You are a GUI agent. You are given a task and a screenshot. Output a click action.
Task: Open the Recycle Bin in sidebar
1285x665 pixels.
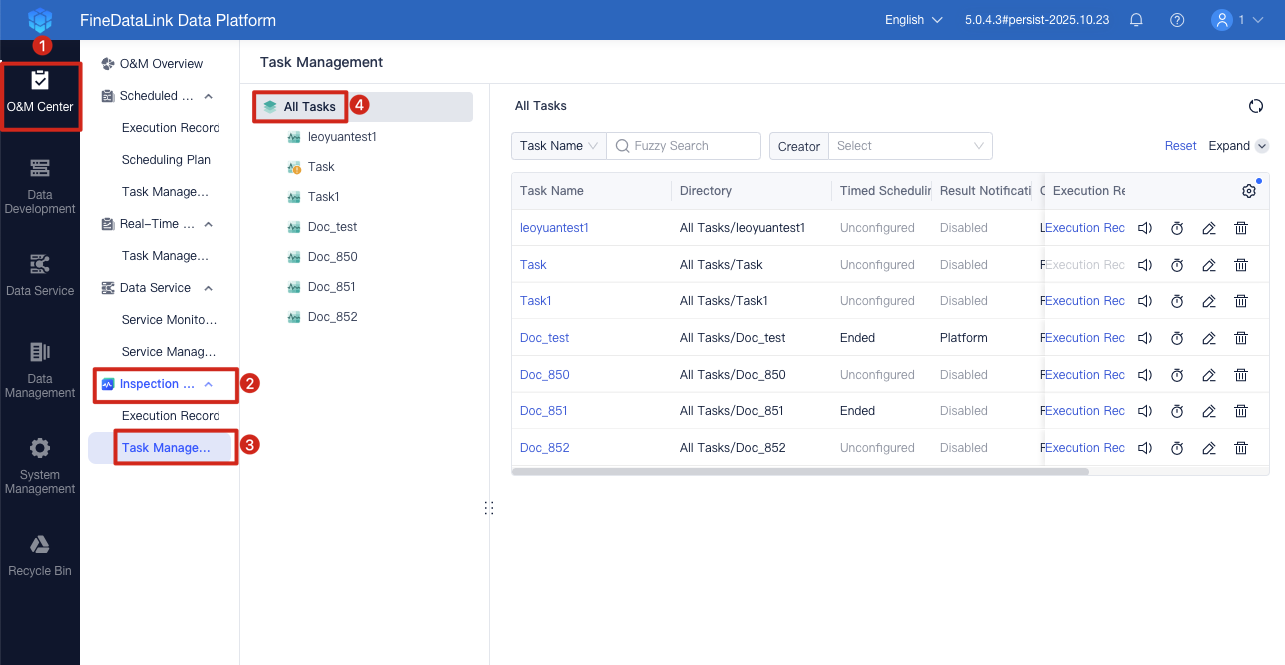tap(40, 556)
